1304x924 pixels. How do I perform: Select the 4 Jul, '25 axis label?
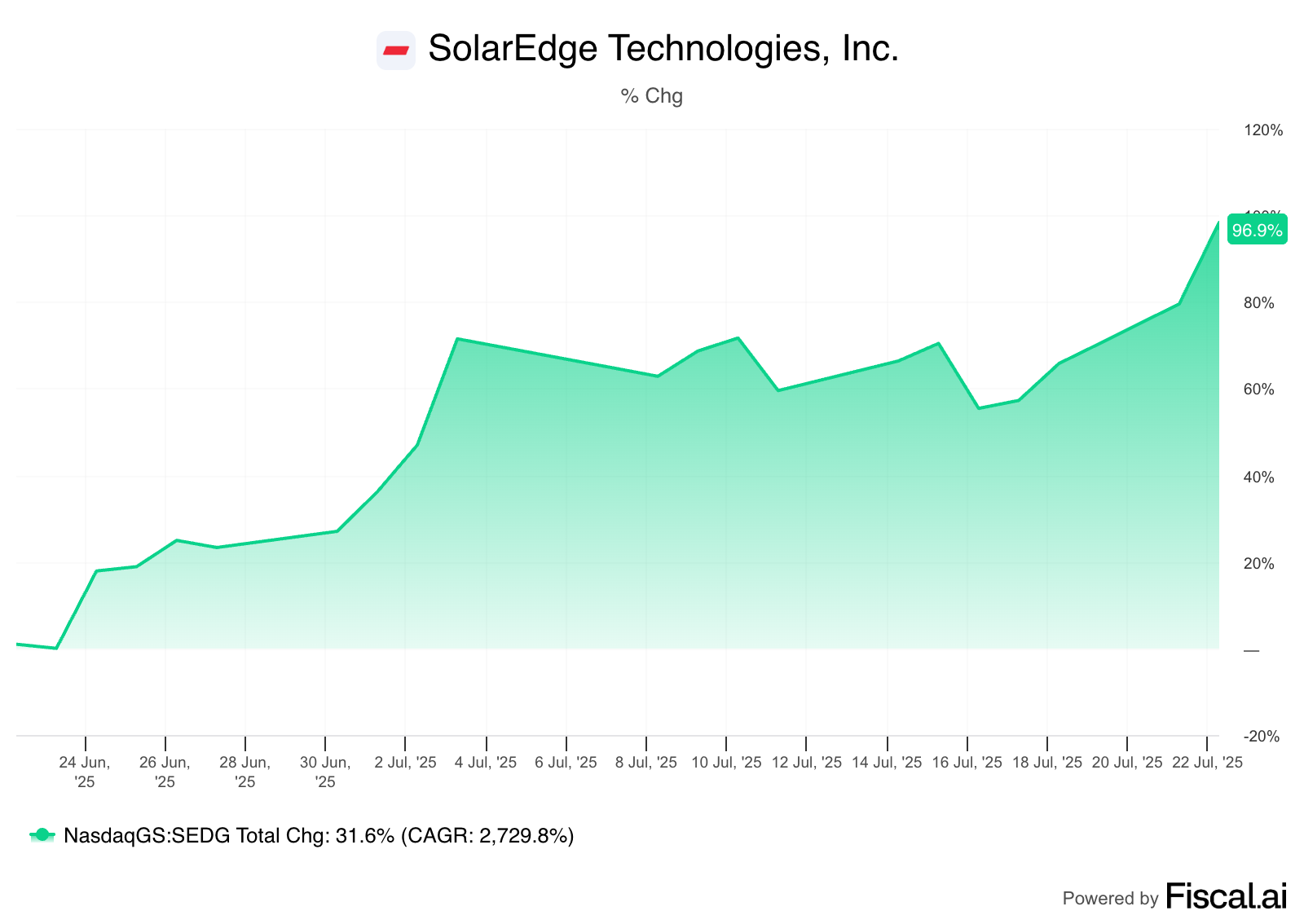486,763
